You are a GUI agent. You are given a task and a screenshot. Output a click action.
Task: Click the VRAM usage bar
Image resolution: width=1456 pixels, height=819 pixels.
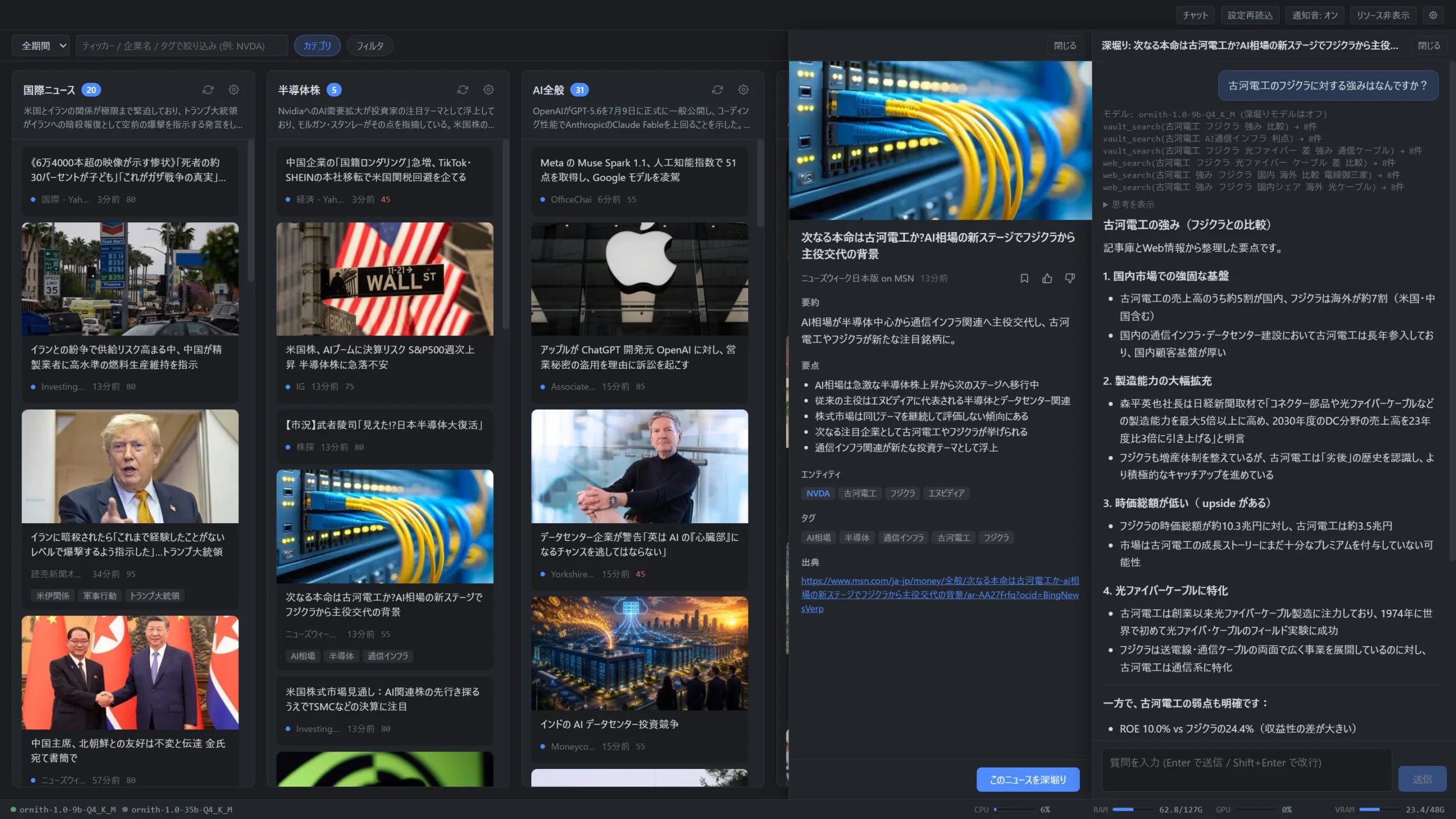click(1379, 809)
